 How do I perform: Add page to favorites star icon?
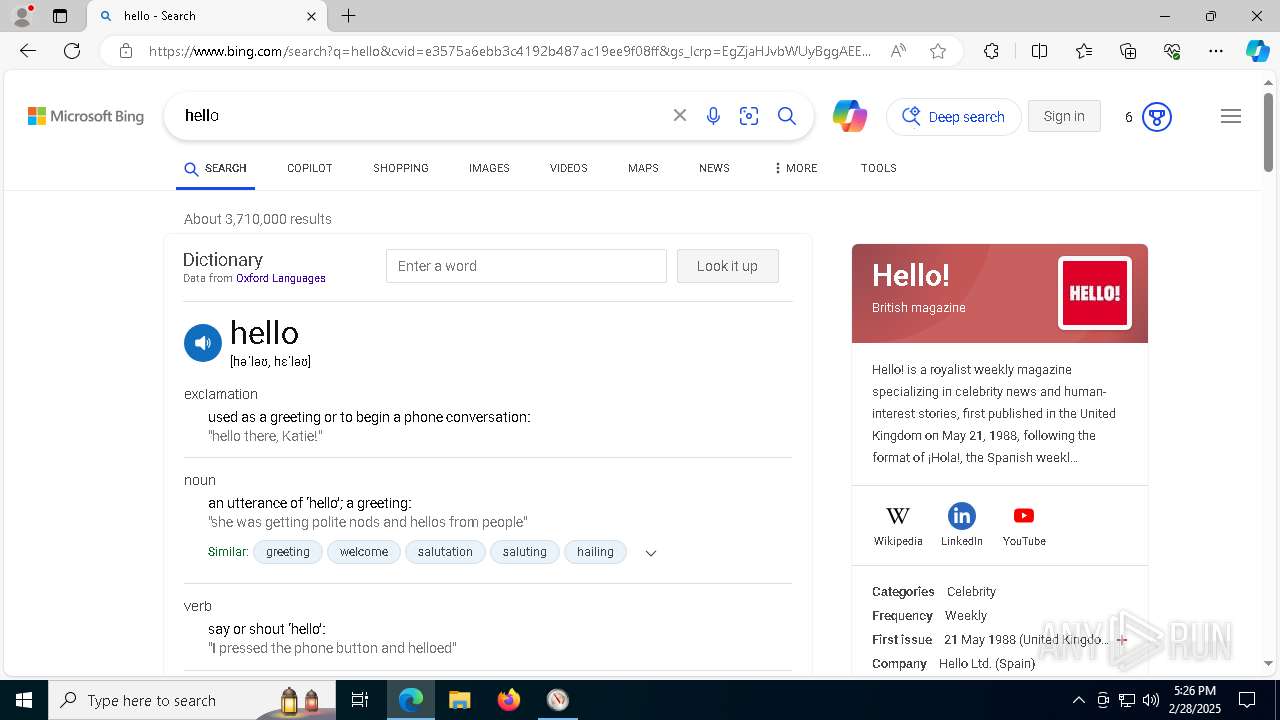point(938,51)
